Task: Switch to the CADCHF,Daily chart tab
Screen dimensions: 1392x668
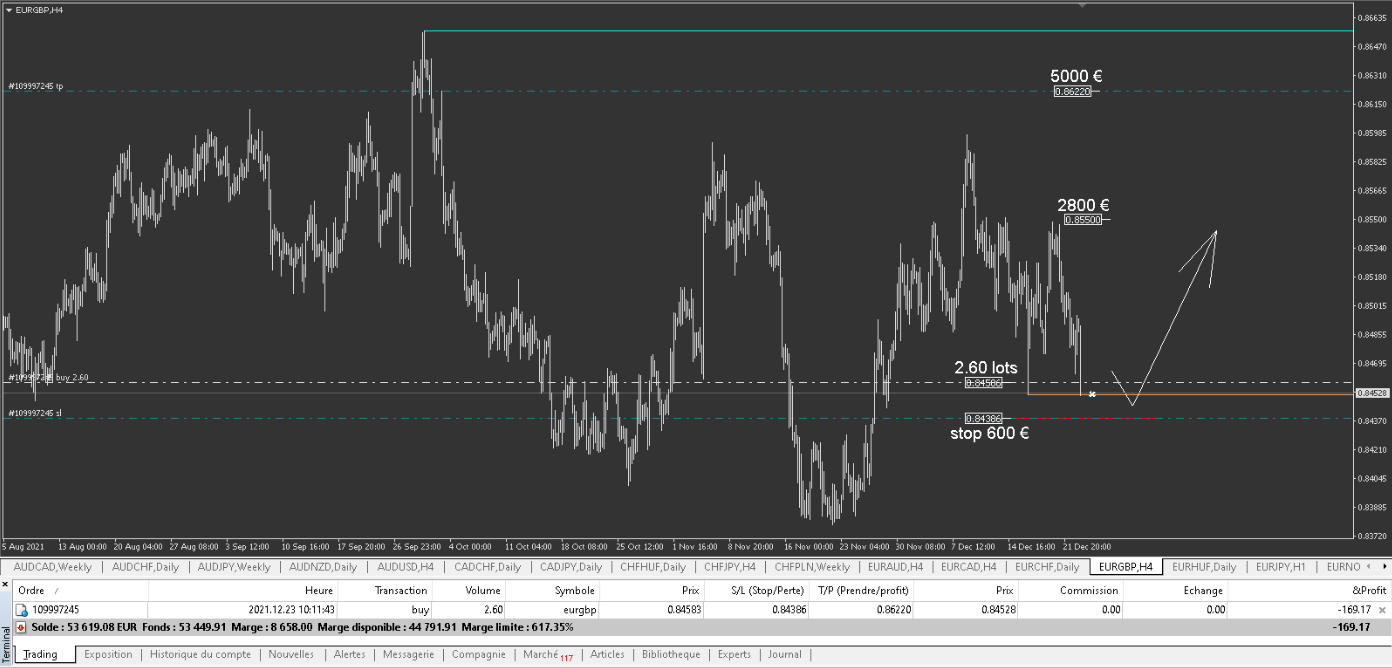Action: 487,567
